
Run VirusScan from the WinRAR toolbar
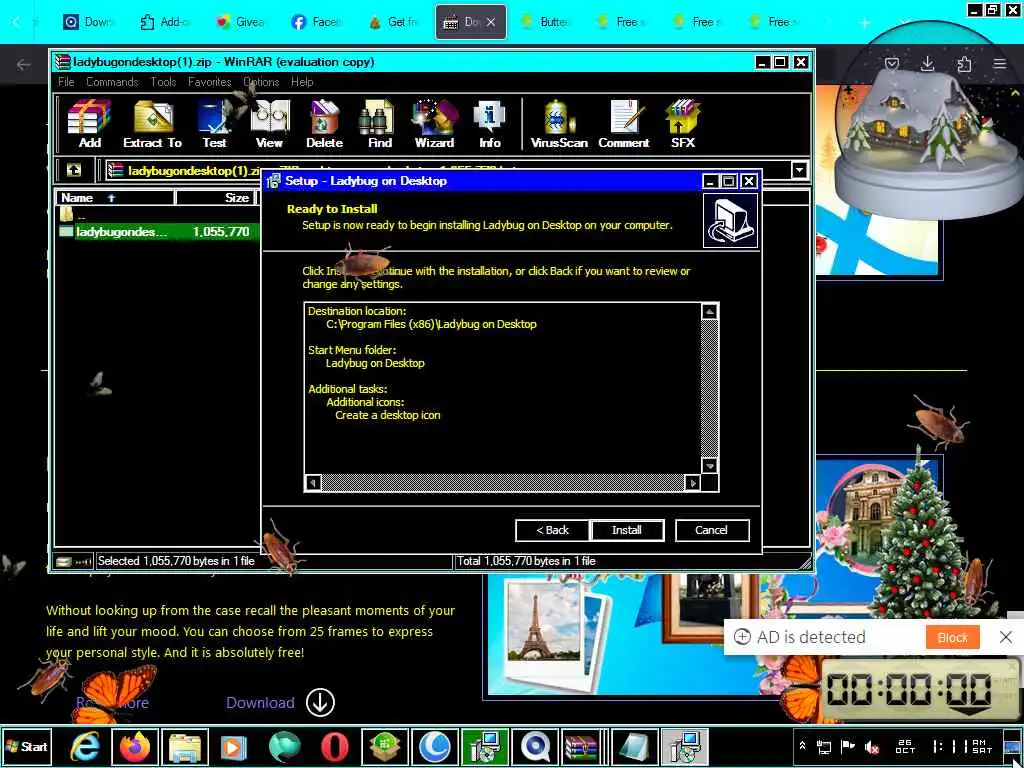point(559,124)
